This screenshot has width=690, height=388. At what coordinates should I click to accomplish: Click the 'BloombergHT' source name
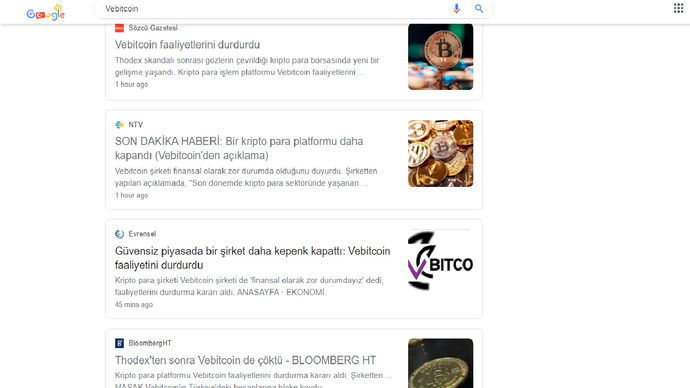150,343
